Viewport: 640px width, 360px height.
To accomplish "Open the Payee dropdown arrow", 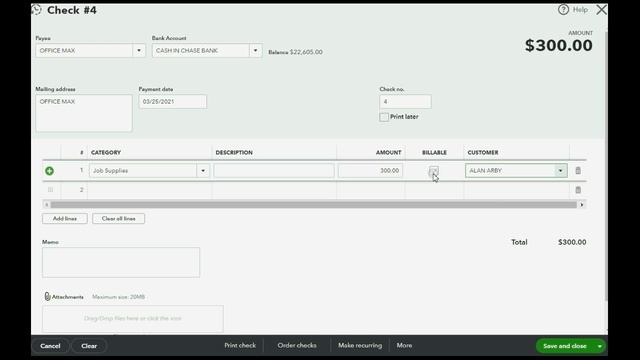I will pyautogui.click(x=139, y=51).
